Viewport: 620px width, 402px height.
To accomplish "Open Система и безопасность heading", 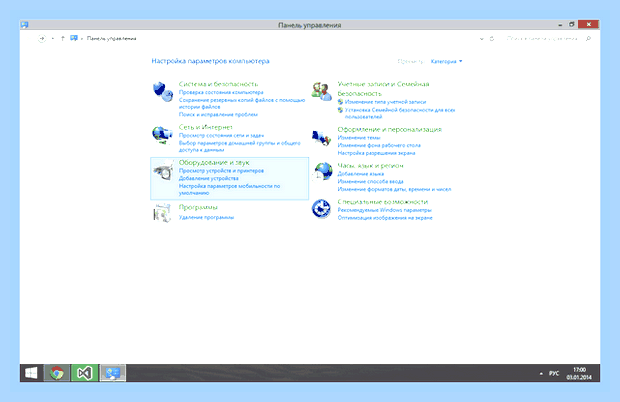I will pos(218,84).
